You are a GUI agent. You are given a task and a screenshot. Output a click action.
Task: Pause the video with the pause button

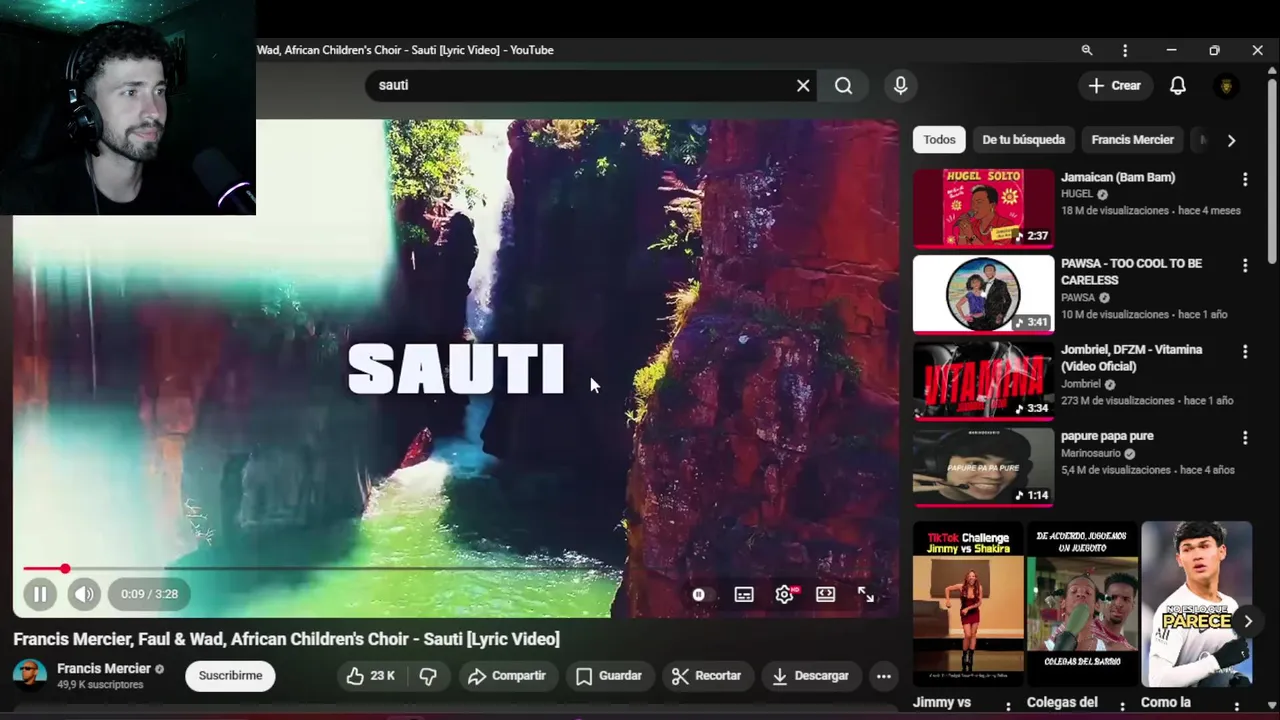click(40, 594)
